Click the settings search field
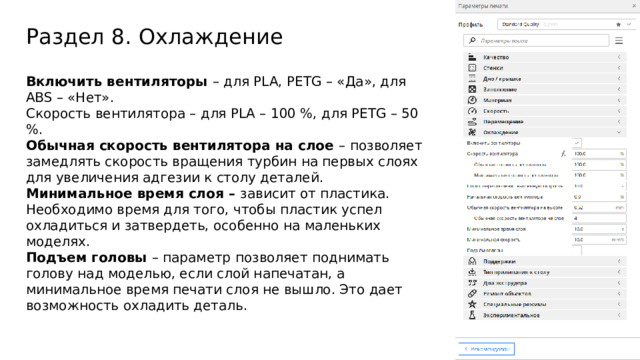Viewport: 640px width, 360px height. (536, 40)
